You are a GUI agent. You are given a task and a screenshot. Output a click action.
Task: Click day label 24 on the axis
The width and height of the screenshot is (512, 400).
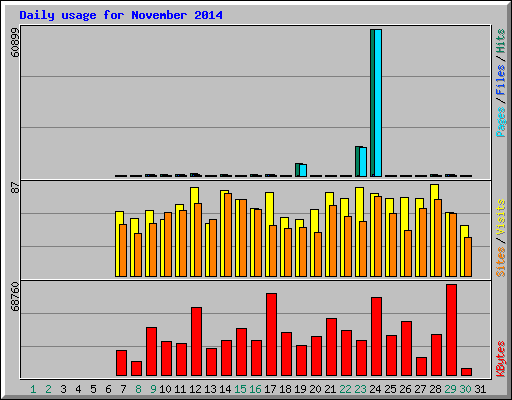coord(375,389)
